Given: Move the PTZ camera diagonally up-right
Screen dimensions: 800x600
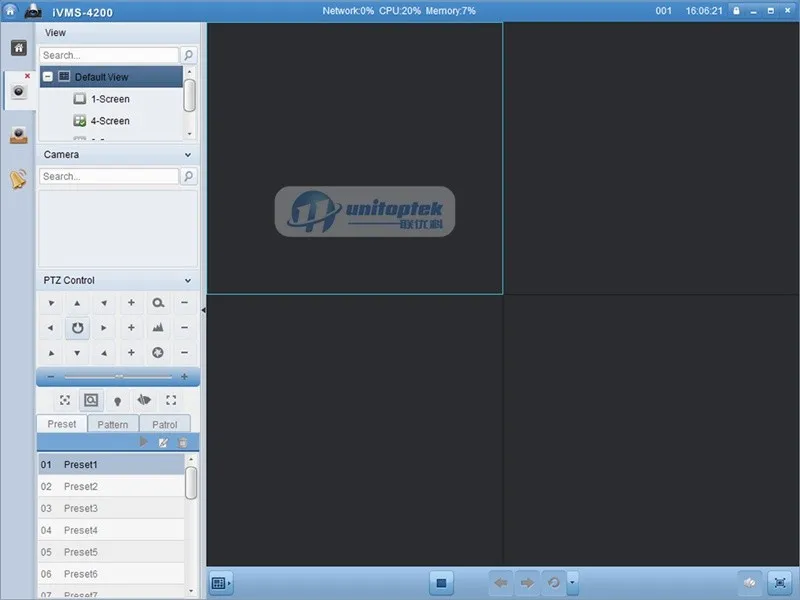Looking at the screenshot, I should tap(104, 303).
